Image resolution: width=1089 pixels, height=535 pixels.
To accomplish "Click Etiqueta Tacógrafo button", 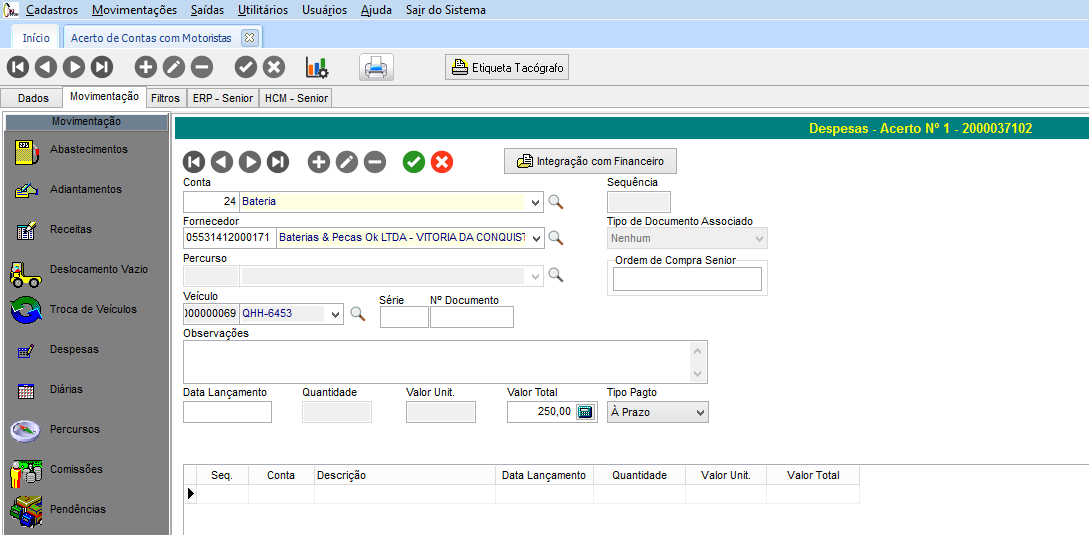I will (507, 67).
